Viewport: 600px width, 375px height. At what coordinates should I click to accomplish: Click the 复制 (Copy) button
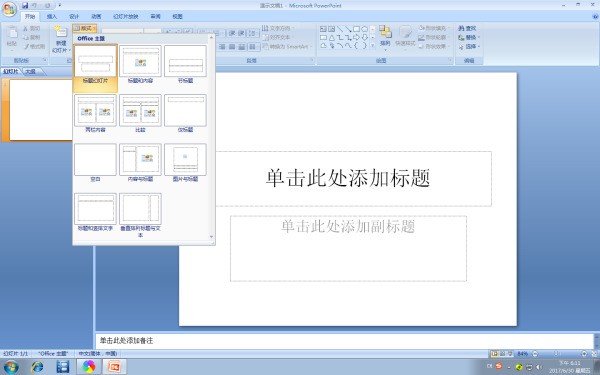point(32,37)
